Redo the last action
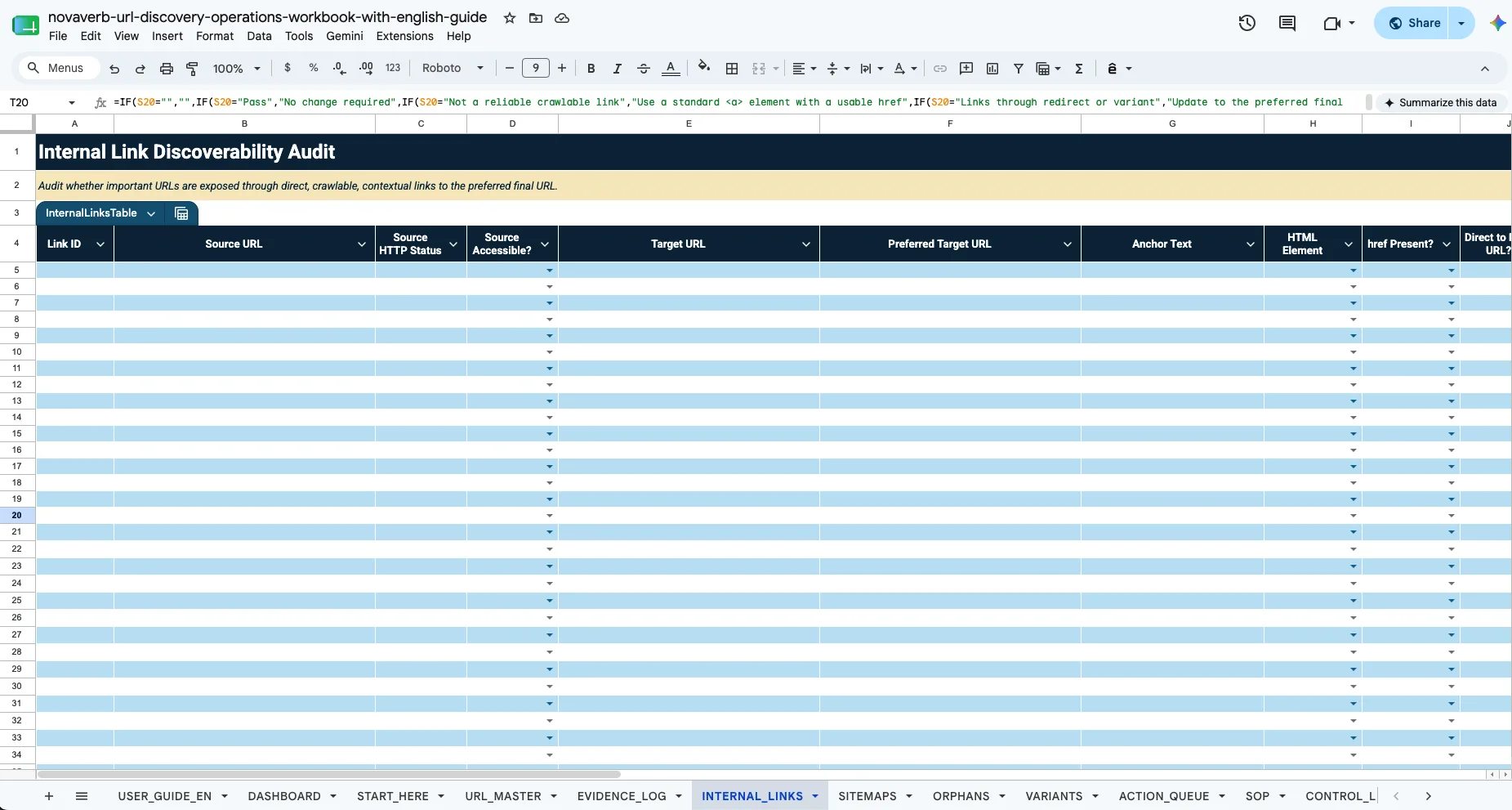 (140, 69)
